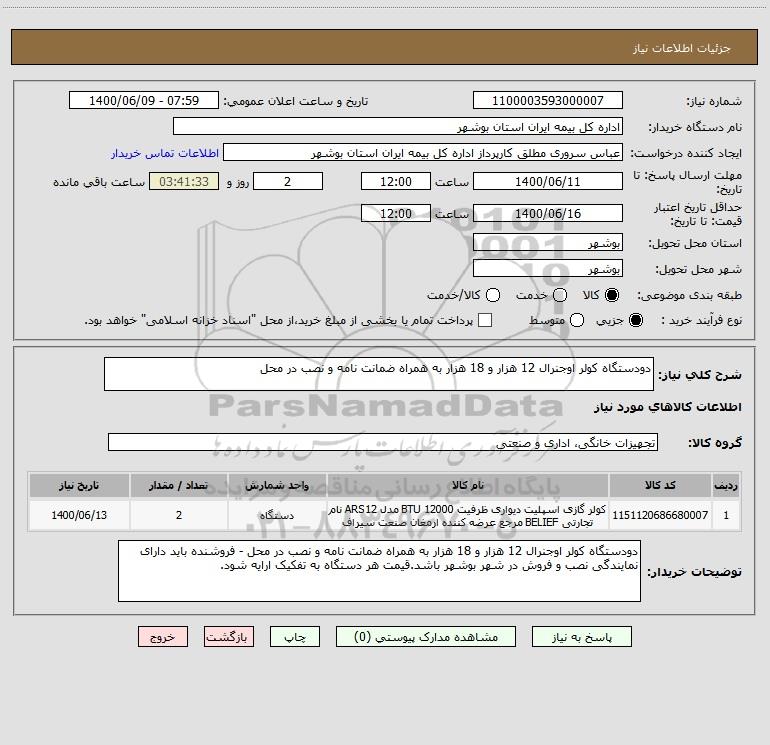
Task: Click the نام کالا column header
Action: tap(468, 485)
